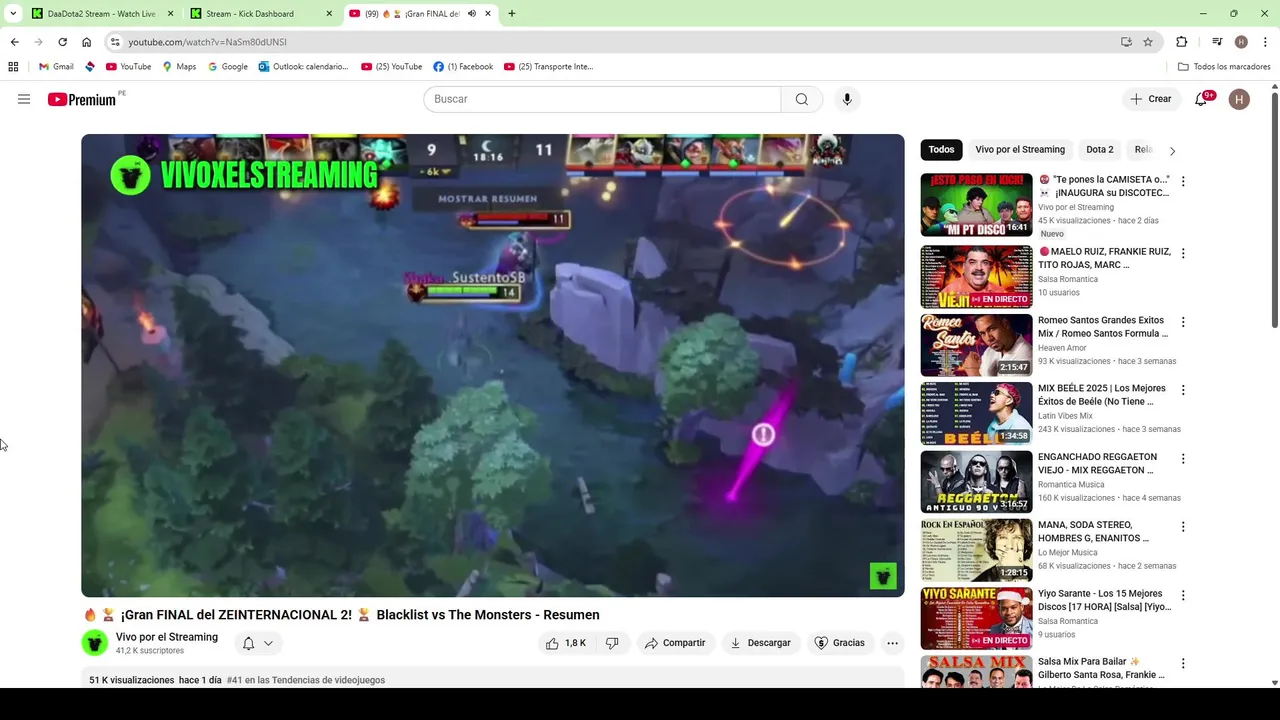Open Vivo por el Streaming channel avatar

tap(95, 643)
